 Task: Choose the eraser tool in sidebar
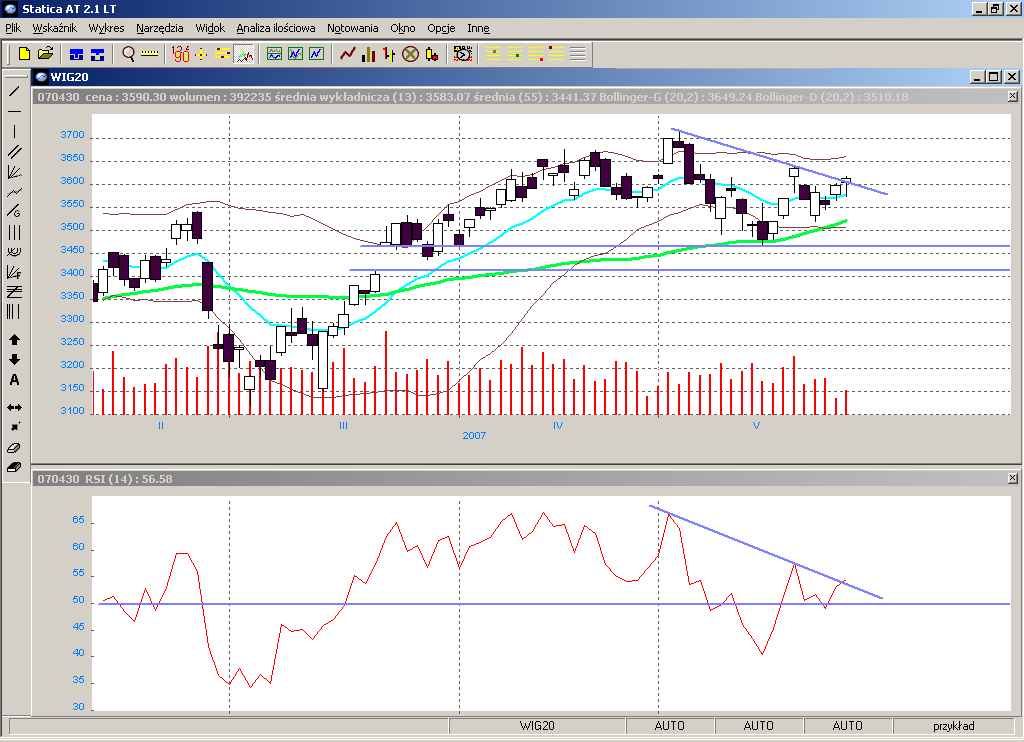point(14,447)
